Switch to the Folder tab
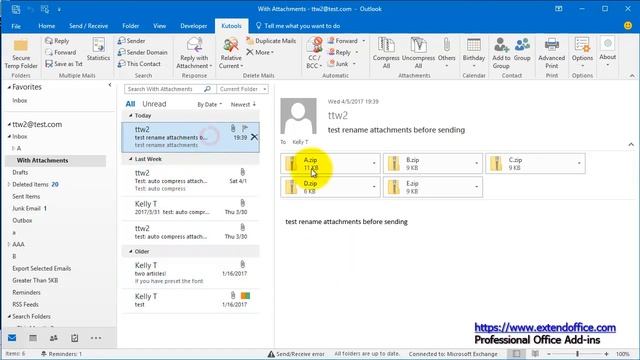Viewport: 640px width, 360px height. point(131,26)
